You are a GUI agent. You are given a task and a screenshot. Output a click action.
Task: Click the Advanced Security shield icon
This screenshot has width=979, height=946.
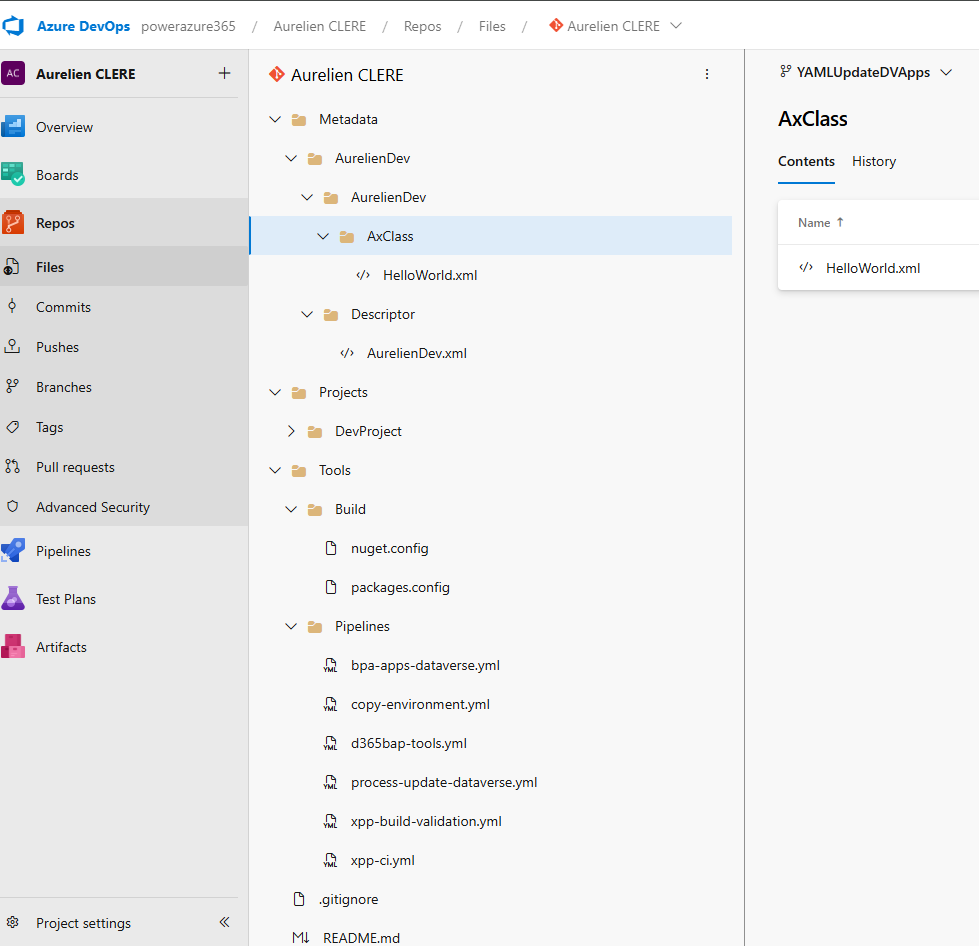pos(12,506)
